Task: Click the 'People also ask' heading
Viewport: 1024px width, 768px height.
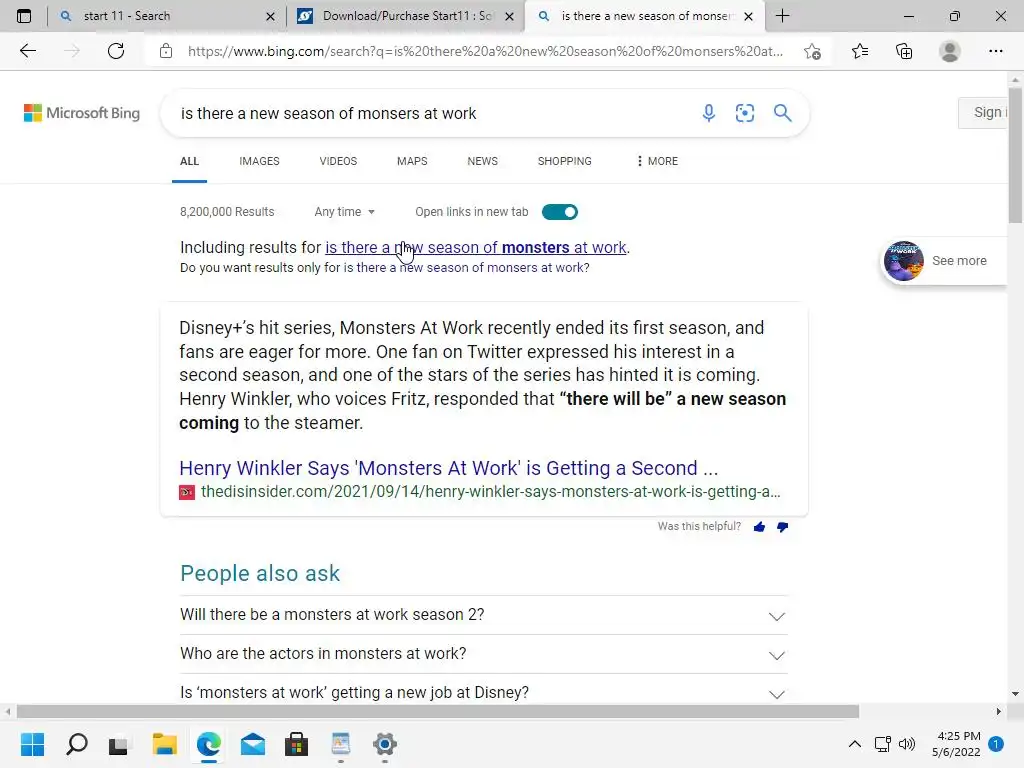Action: click(x=260, y=573)
